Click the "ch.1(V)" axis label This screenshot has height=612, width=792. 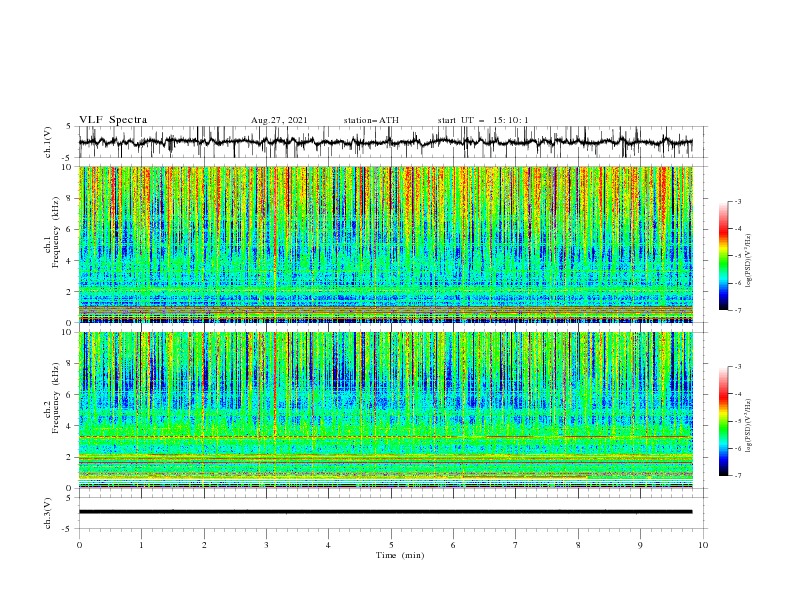point(48,142)
